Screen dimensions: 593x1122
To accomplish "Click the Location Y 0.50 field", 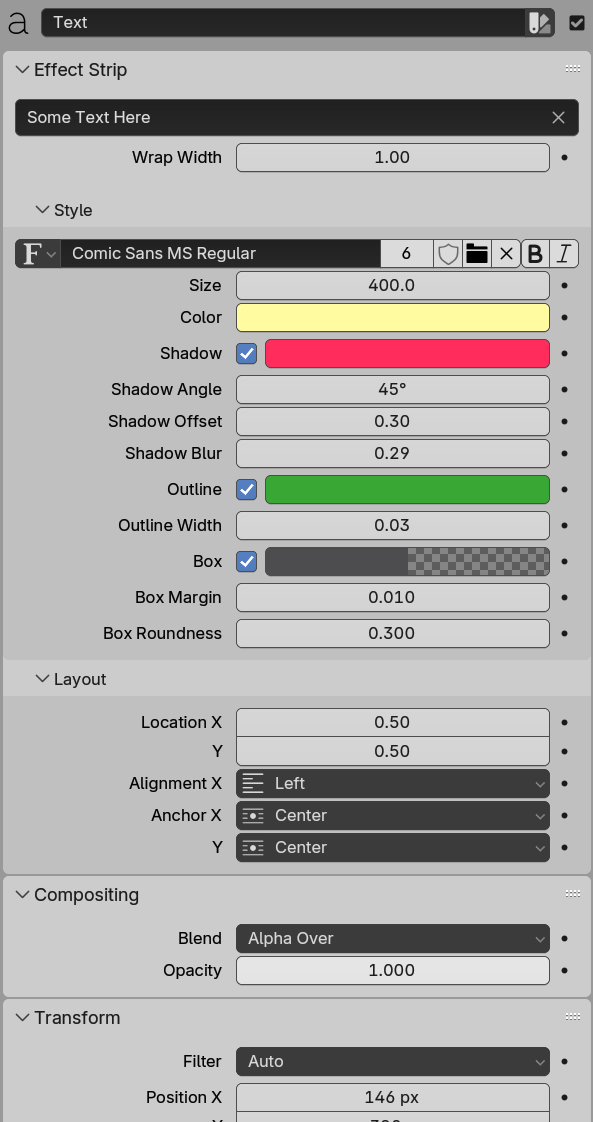I will pos(393,751).
